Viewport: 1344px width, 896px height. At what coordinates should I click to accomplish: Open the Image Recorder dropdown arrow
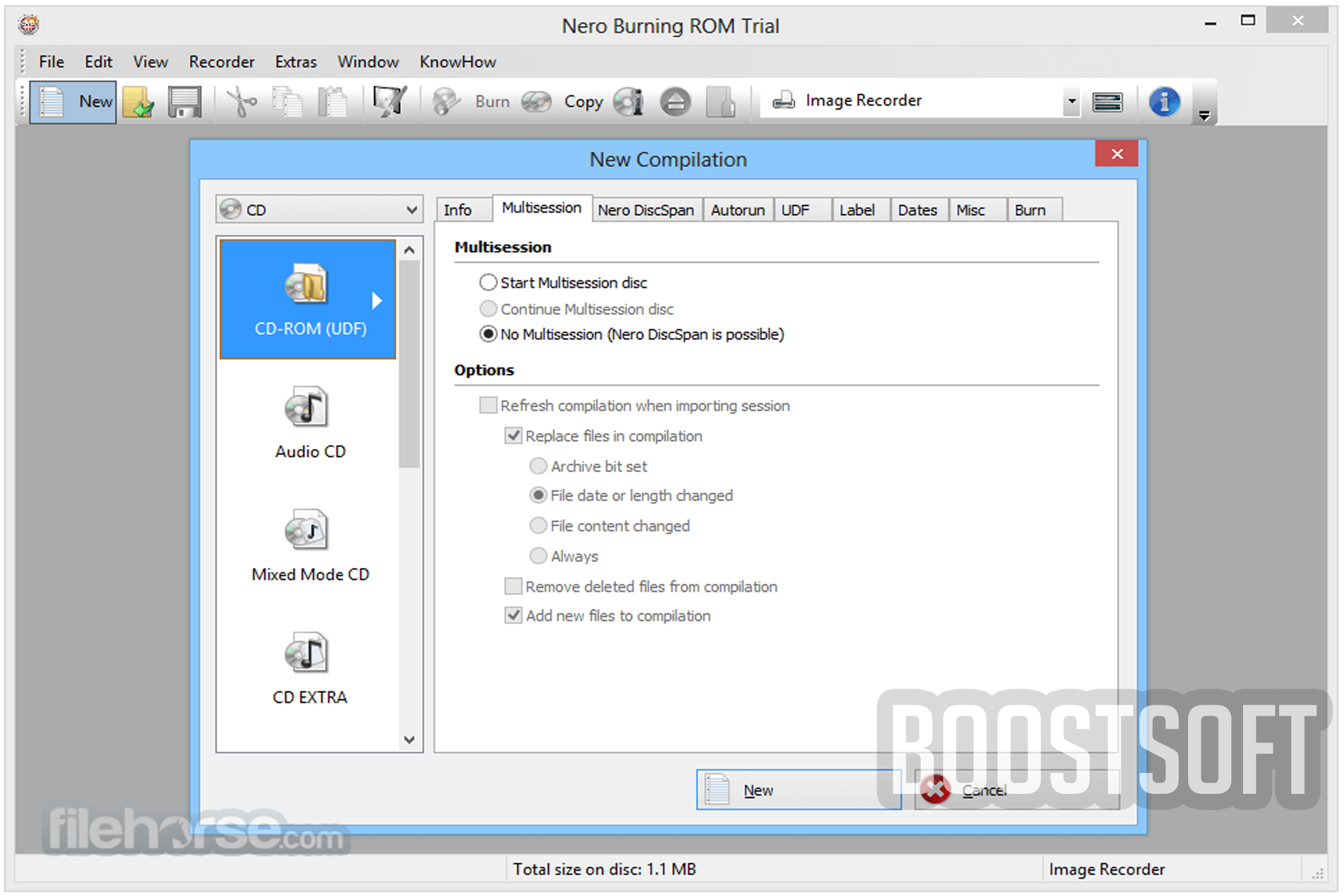click(1072, 101)
